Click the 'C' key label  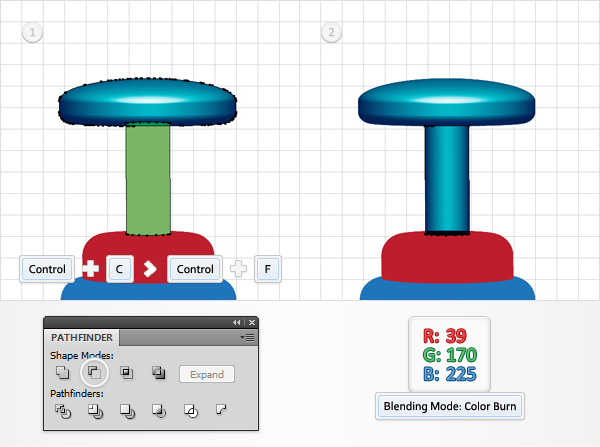pyautogui.click(x=119, y=269)
